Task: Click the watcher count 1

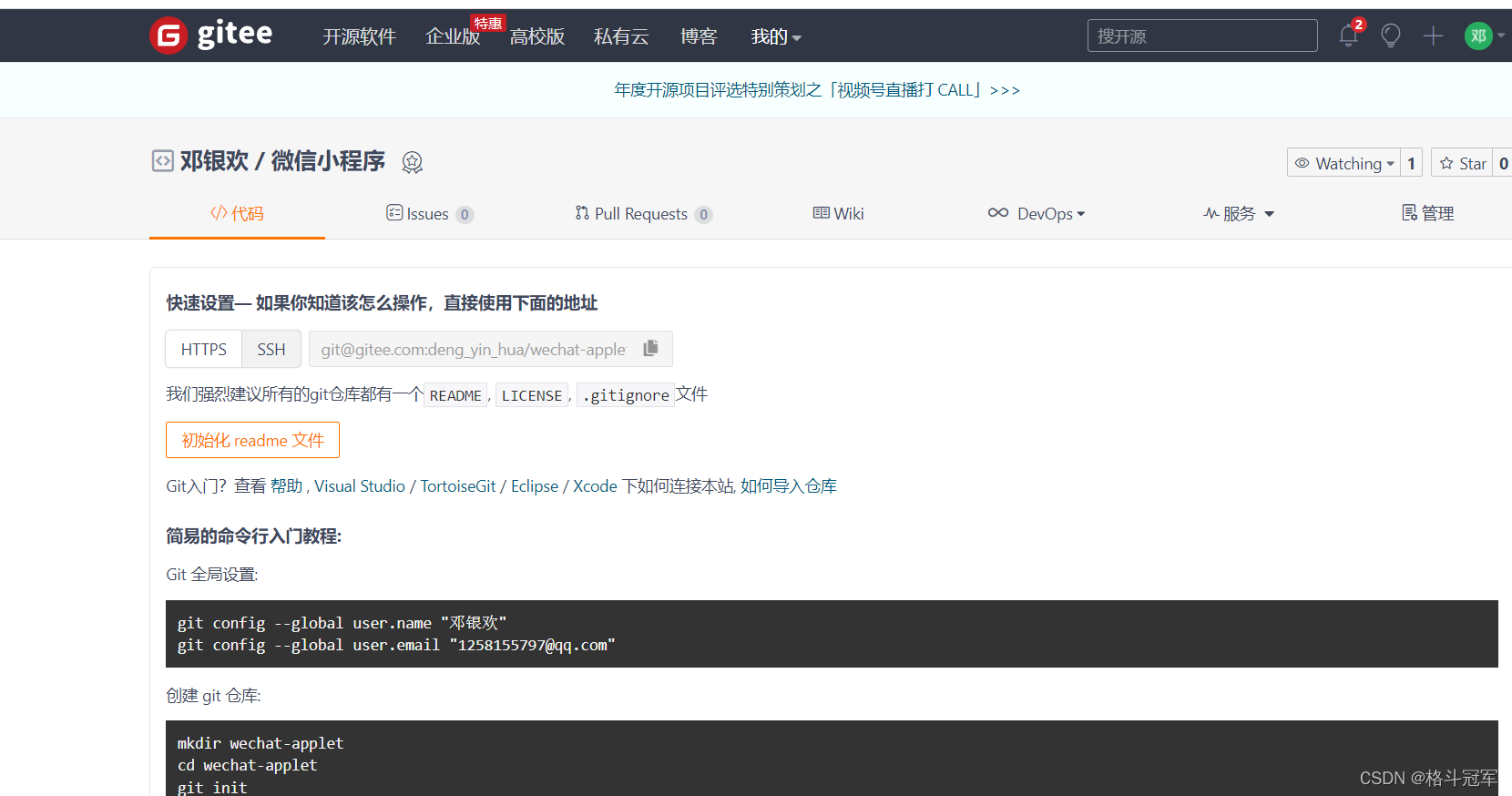Action: (1411, 163)
